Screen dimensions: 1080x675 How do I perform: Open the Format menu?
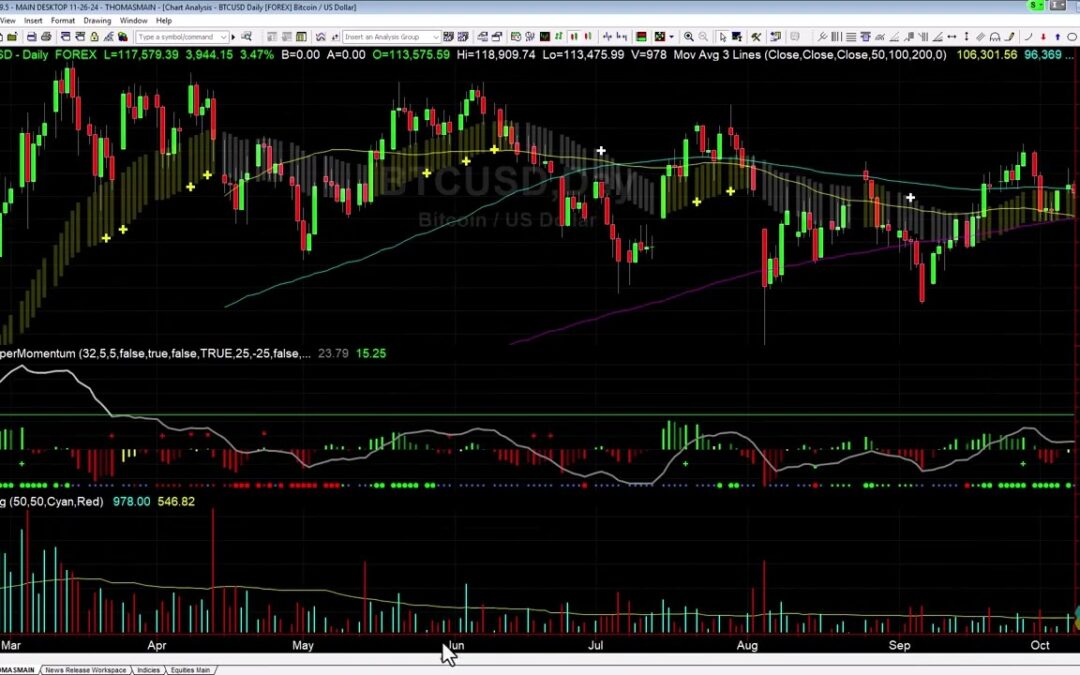coord(63,21)
